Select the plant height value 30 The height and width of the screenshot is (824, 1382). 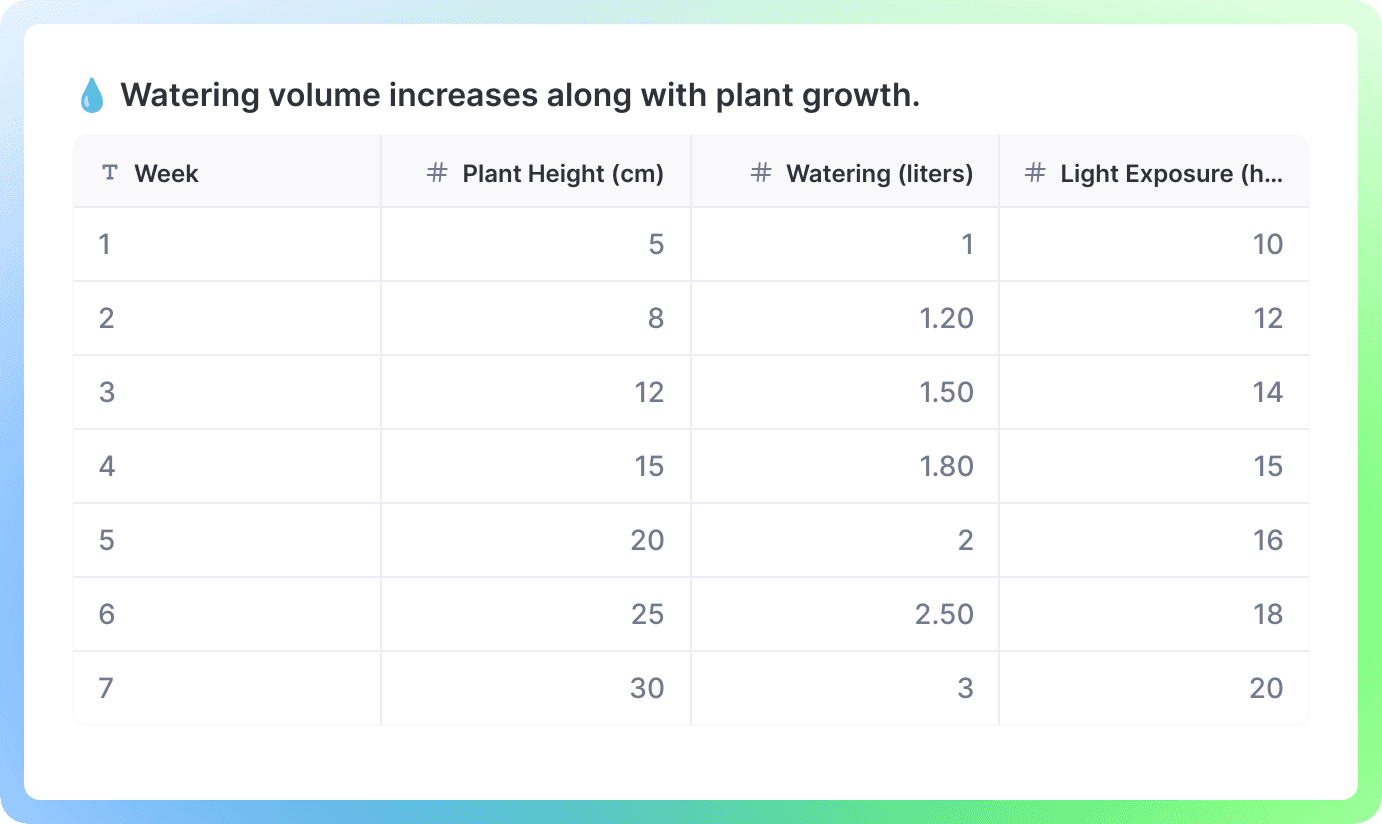[648, 688]
